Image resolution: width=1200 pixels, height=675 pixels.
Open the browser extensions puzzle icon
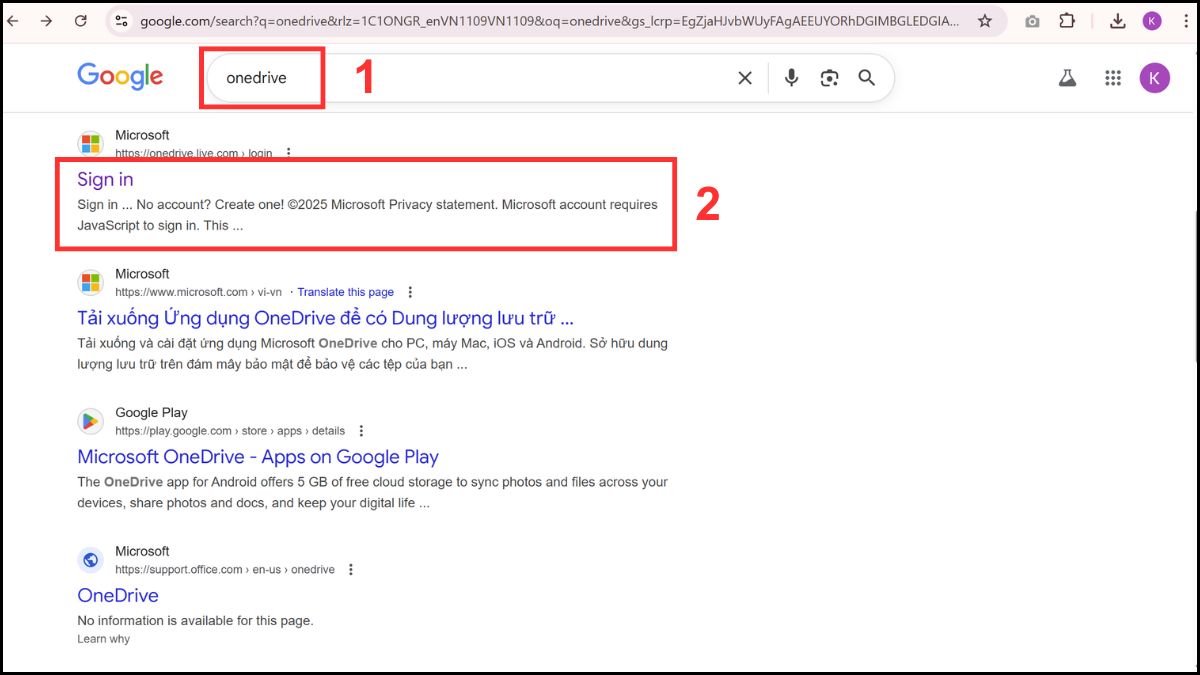(x=1067, y=20)
